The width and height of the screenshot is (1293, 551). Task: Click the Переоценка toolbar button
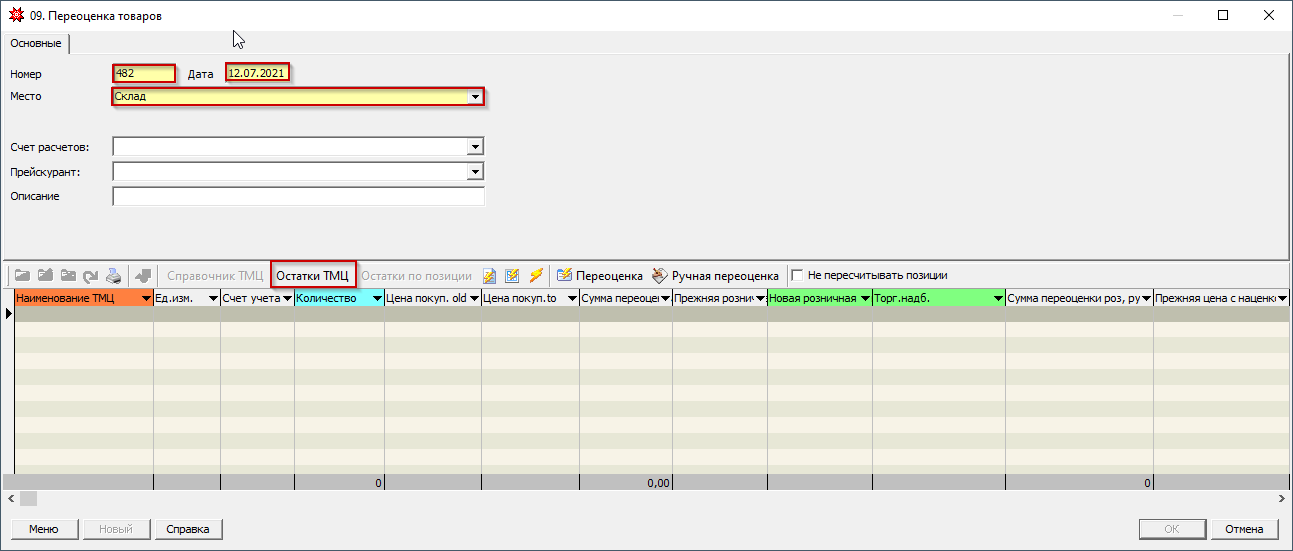[600, 276]
